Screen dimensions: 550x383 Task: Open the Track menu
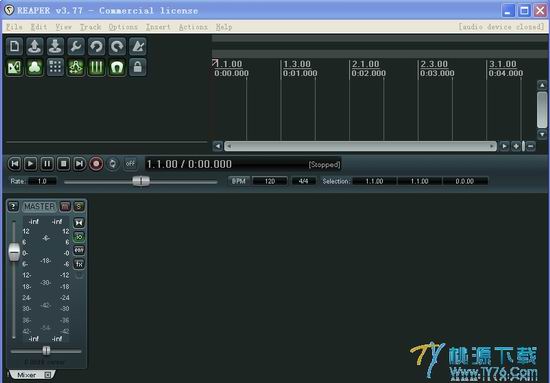[x=90, y=27]
